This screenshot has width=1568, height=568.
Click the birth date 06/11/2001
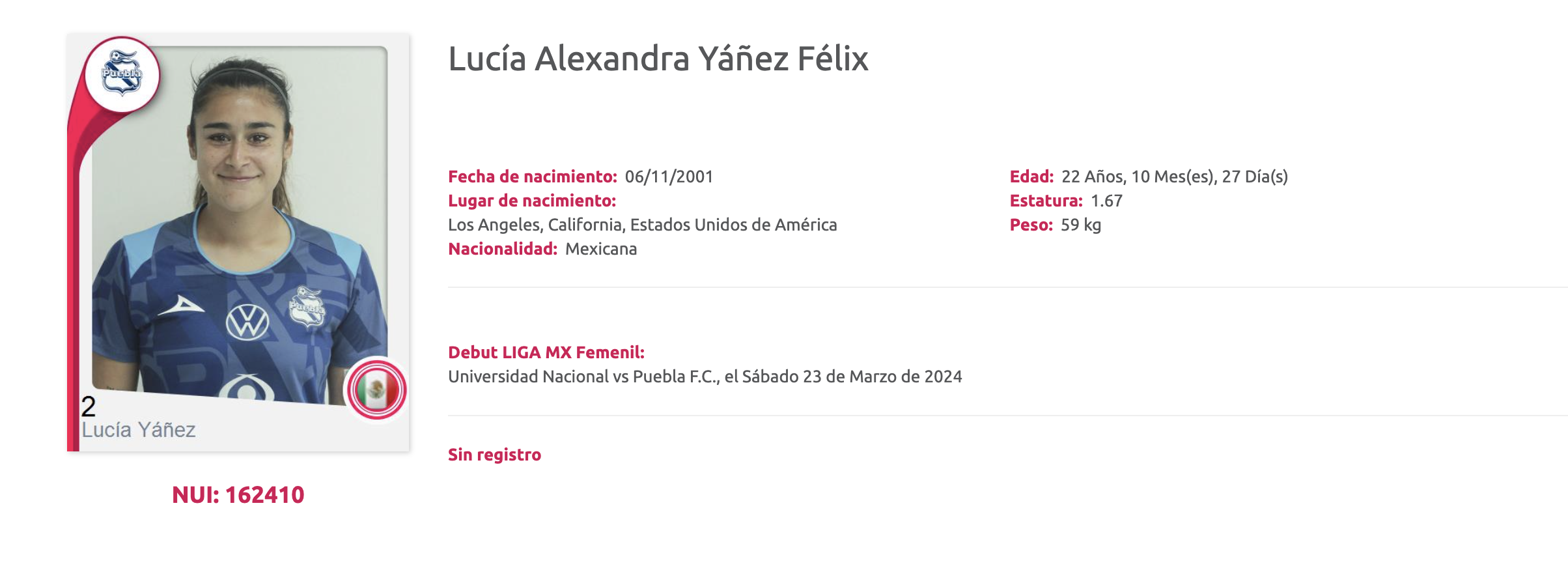pyautogui.click(x=669, y=177)
